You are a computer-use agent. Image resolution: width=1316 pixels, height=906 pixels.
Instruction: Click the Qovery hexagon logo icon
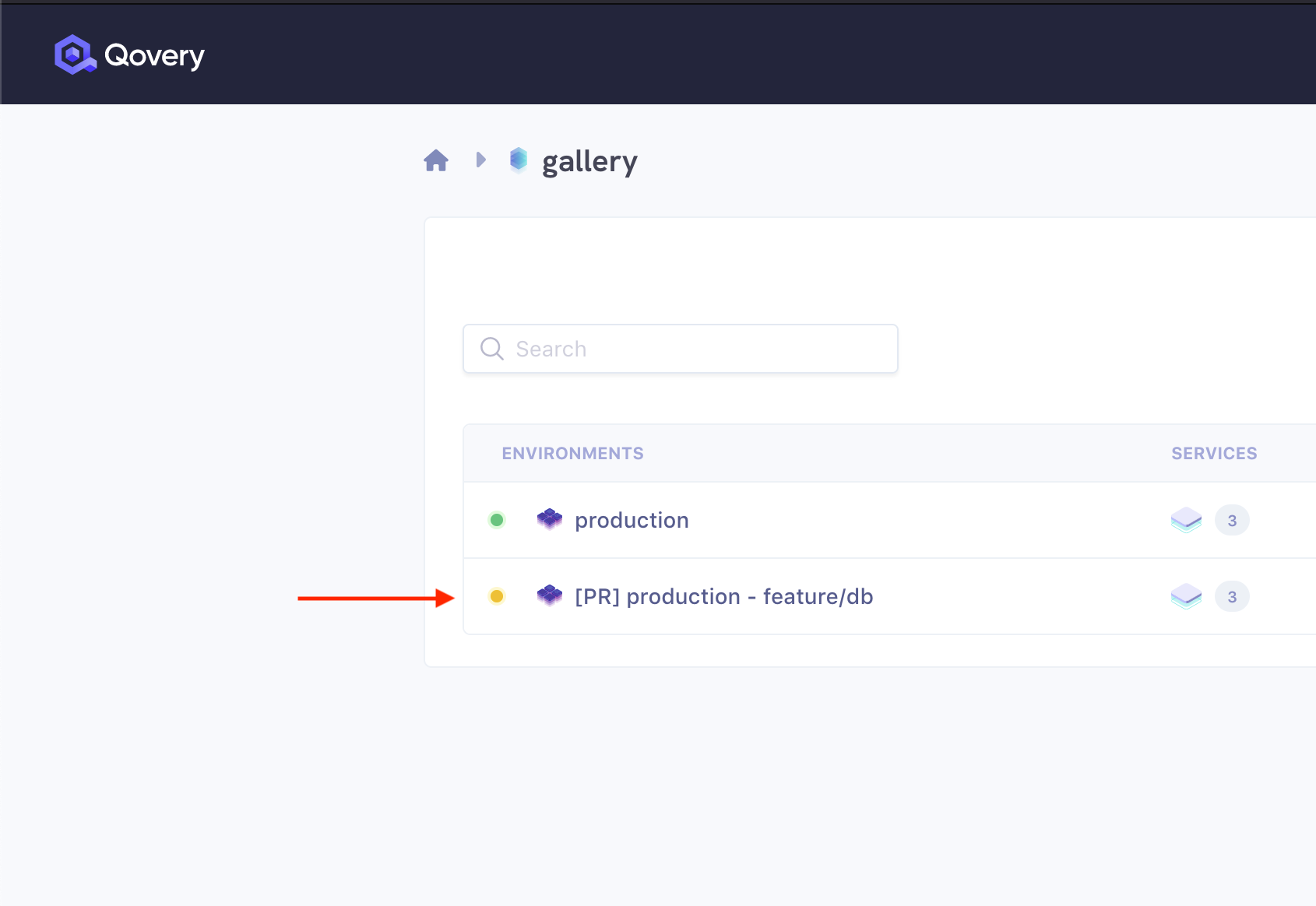coord(74,54)
